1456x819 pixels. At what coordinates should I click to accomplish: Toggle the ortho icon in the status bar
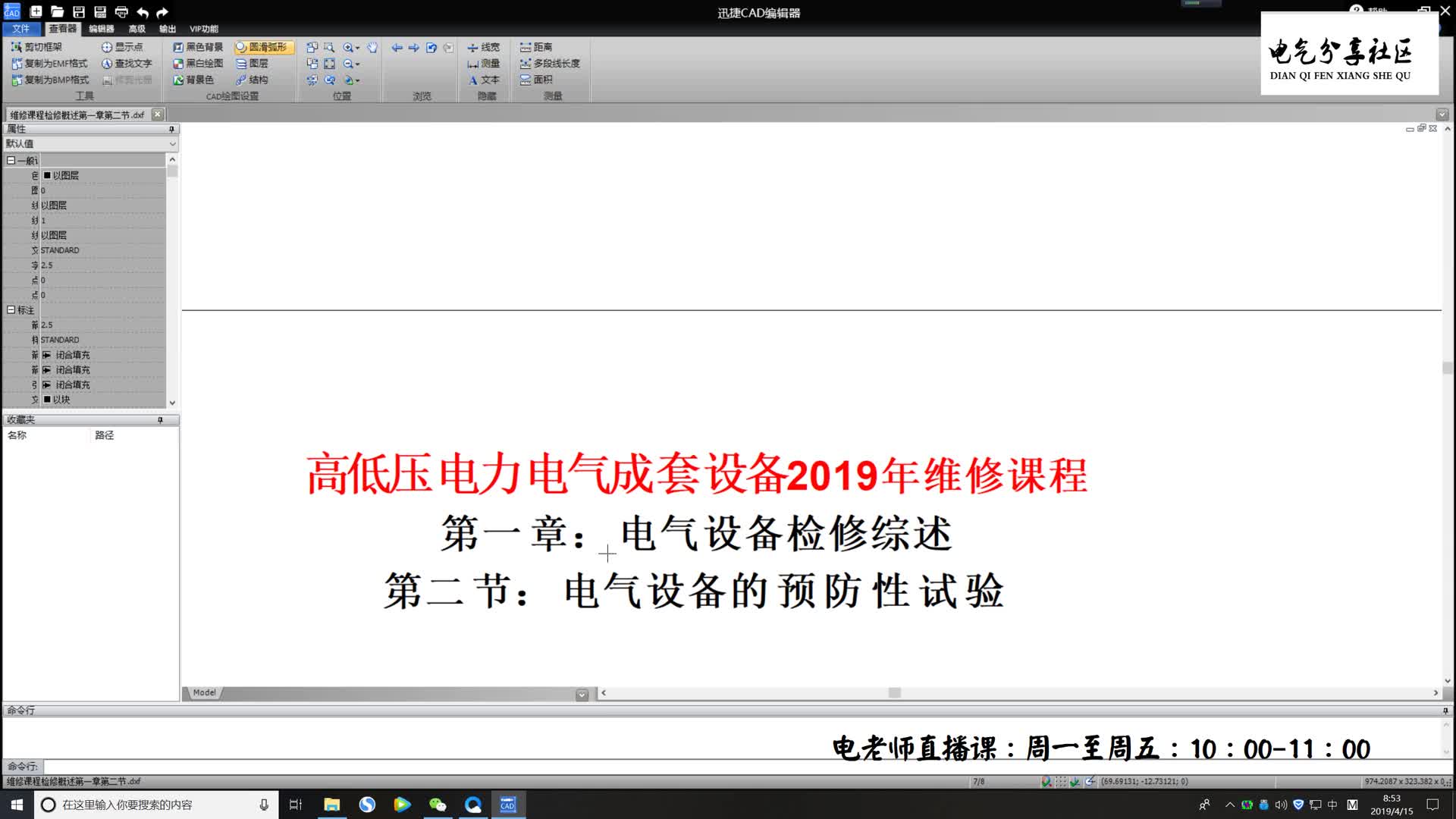point(1075,781)
